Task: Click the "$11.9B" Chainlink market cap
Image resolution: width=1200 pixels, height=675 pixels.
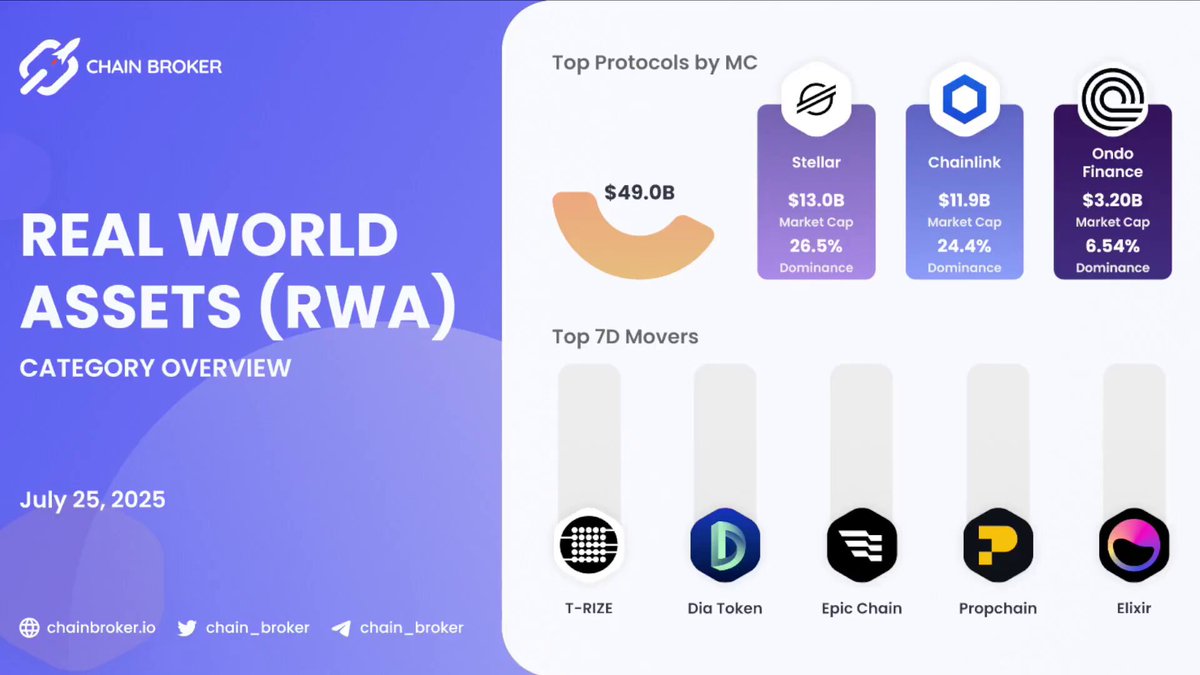Action: click(x=964, y=200)
